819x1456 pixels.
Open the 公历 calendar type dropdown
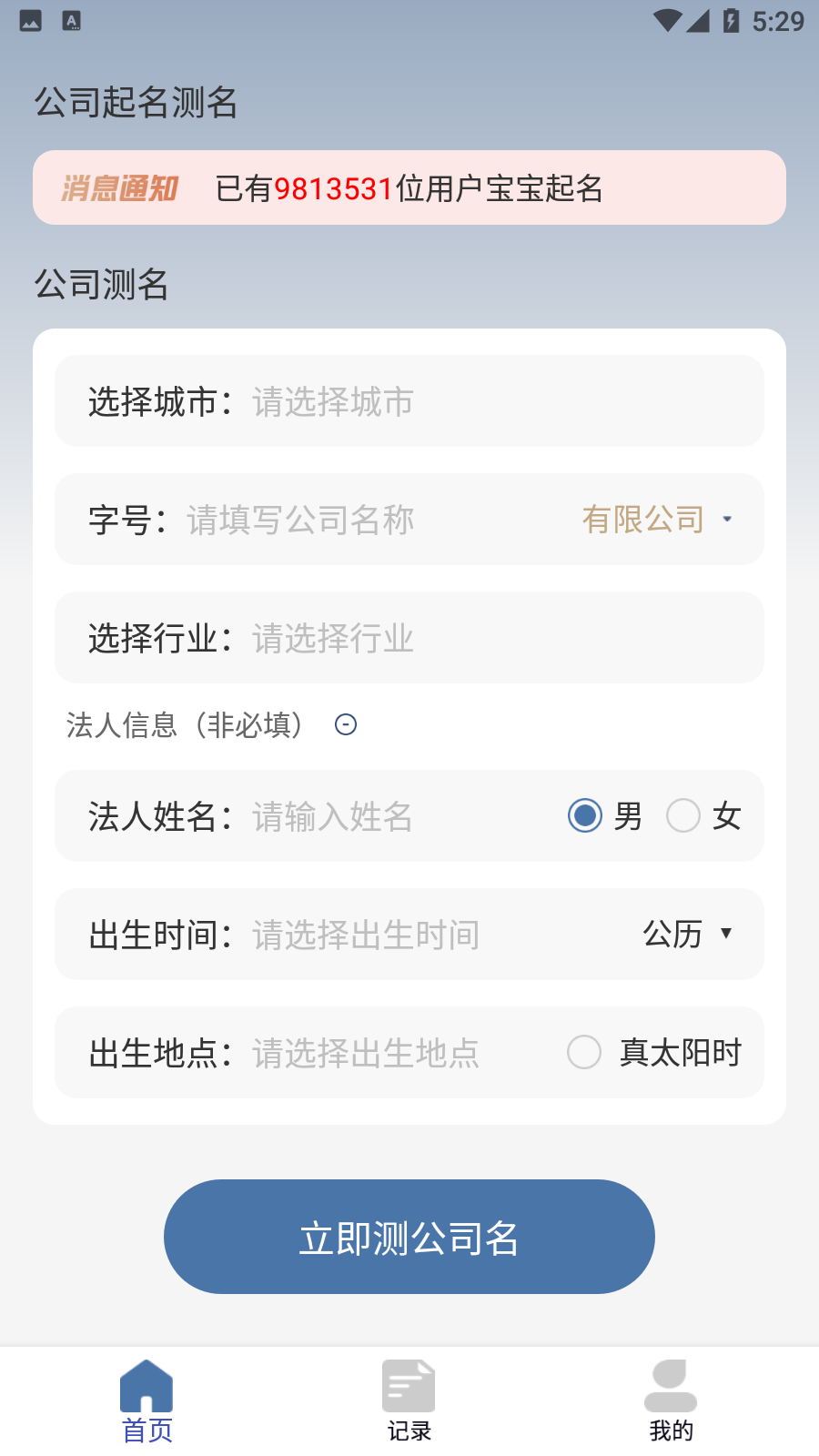[687, 934]
